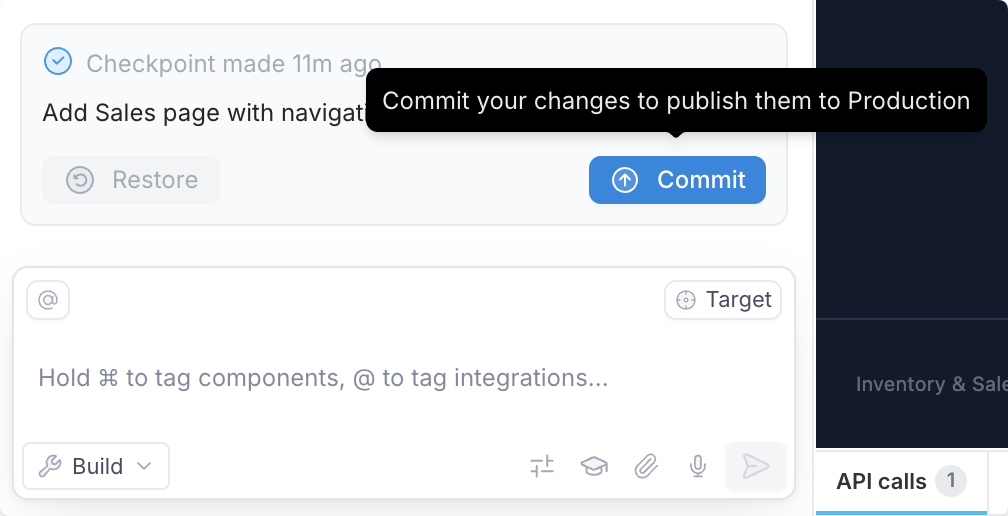Screen dimensions: 1008x516
Task: Click the up-arrow icon in Commit
Action: 625,180
